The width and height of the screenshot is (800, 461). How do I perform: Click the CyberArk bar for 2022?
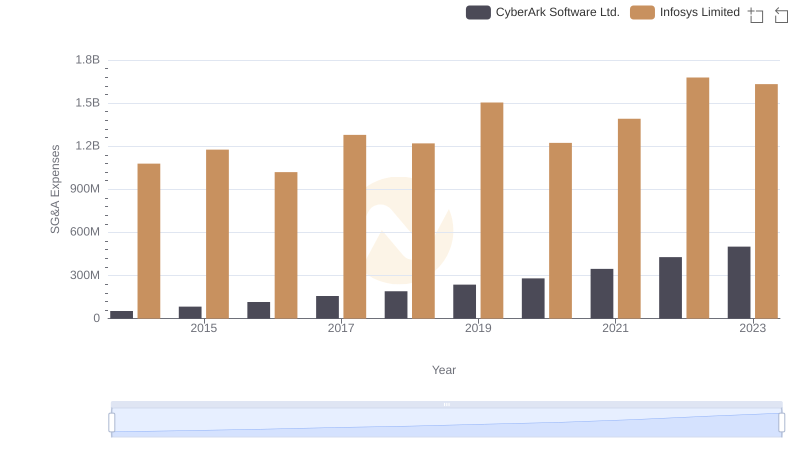(x=670, y=288)
